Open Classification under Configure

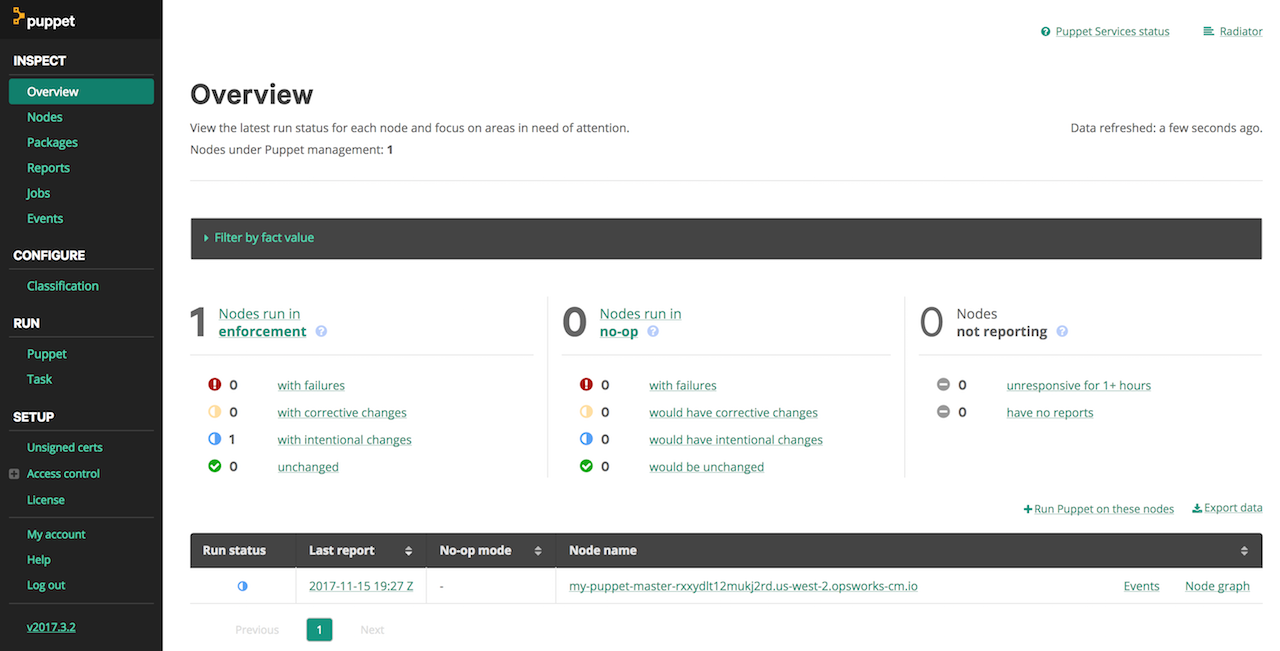pyautogui.click(x=63, y=286)
